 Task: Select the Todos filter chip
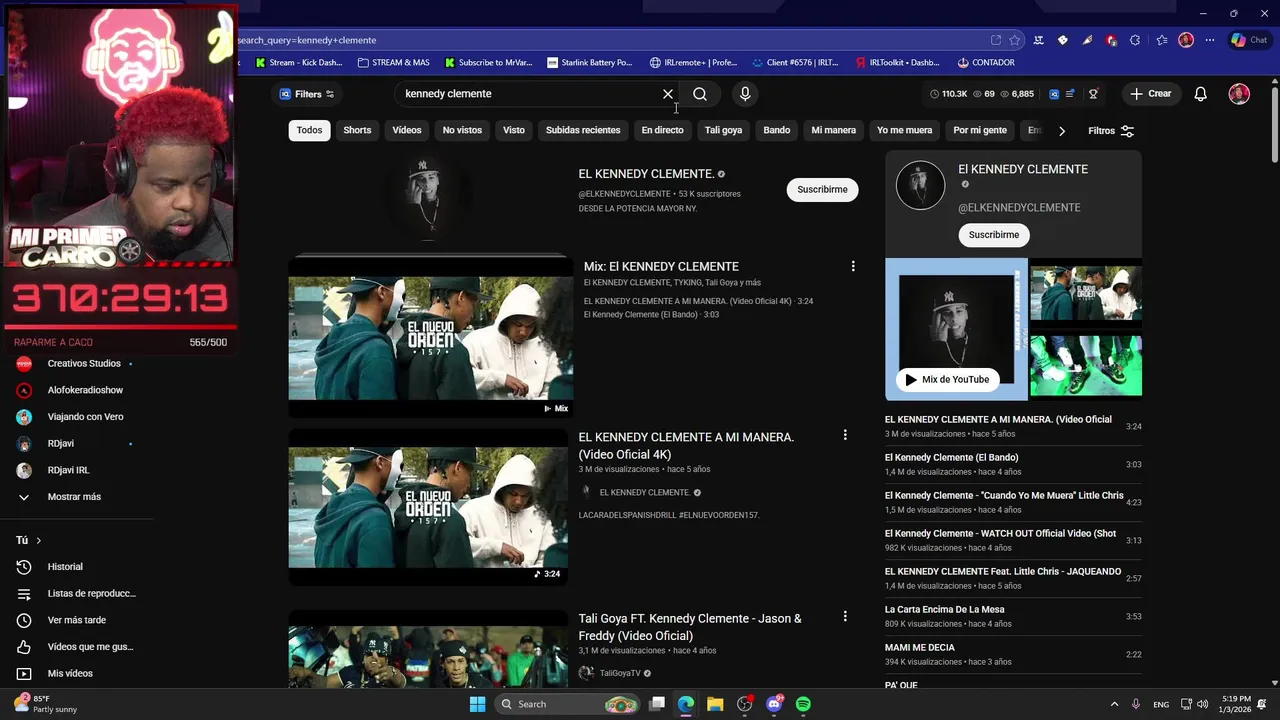pos(309,130)
